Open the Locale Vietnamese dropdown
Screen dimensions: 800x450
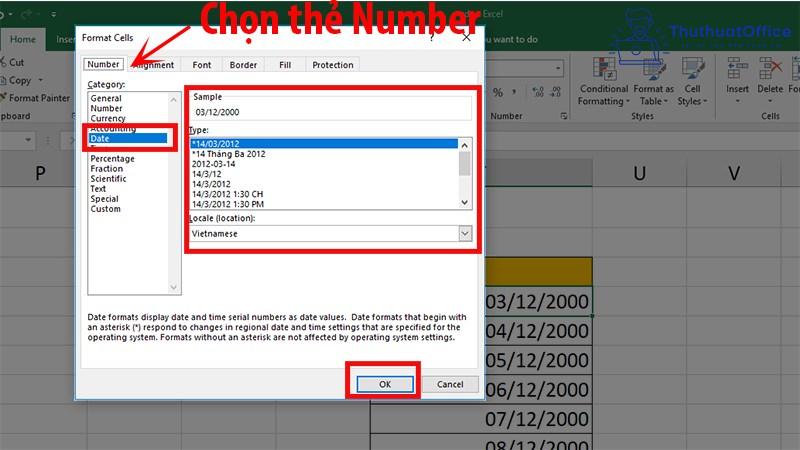tap(465, 234)
